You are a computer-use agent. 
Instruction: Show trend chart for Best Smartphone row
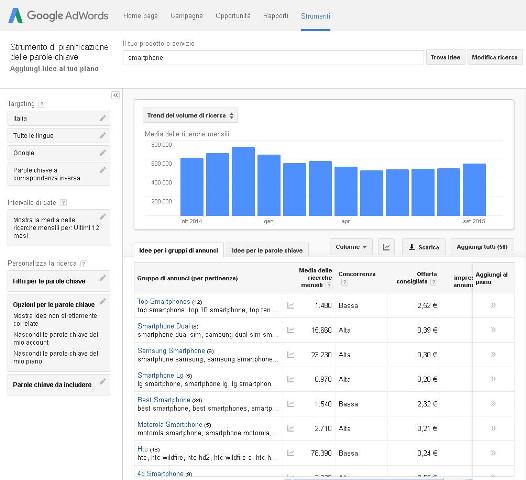[291, 404]
